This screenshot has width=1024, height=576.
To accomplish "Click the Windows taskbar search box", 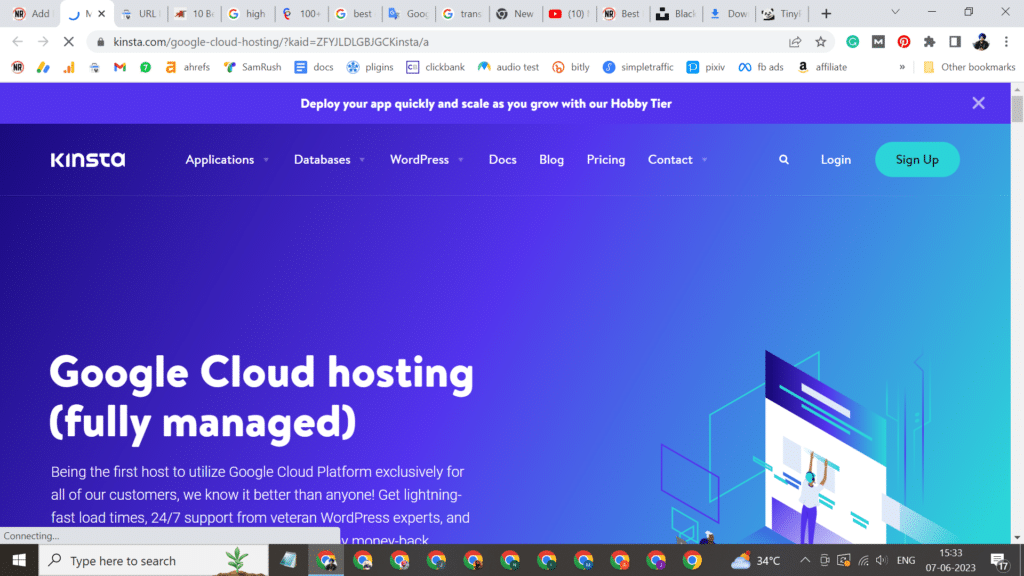I will pos(140,560).
